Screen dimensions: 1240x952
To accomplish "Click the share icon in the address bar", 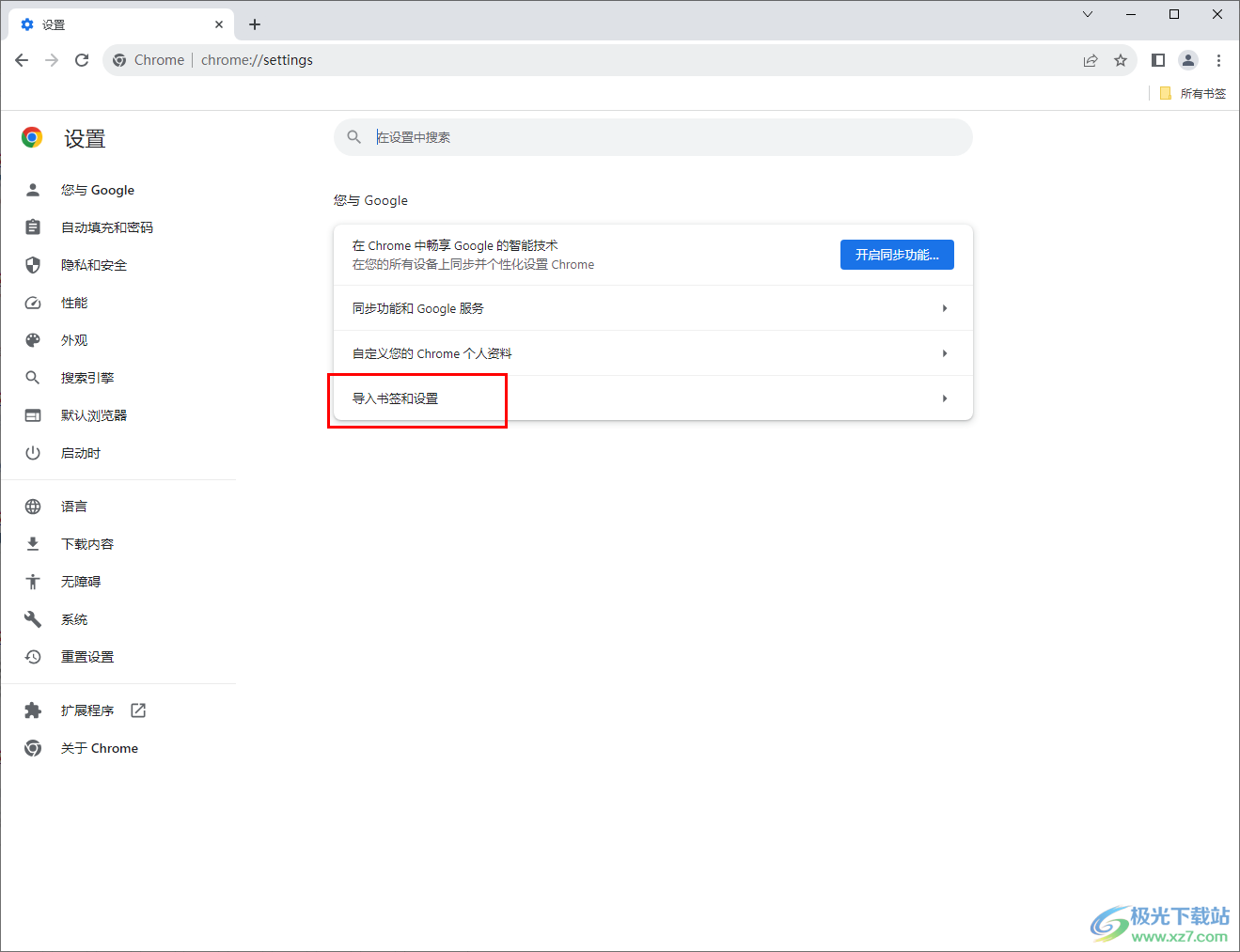I will (1091, 60).
